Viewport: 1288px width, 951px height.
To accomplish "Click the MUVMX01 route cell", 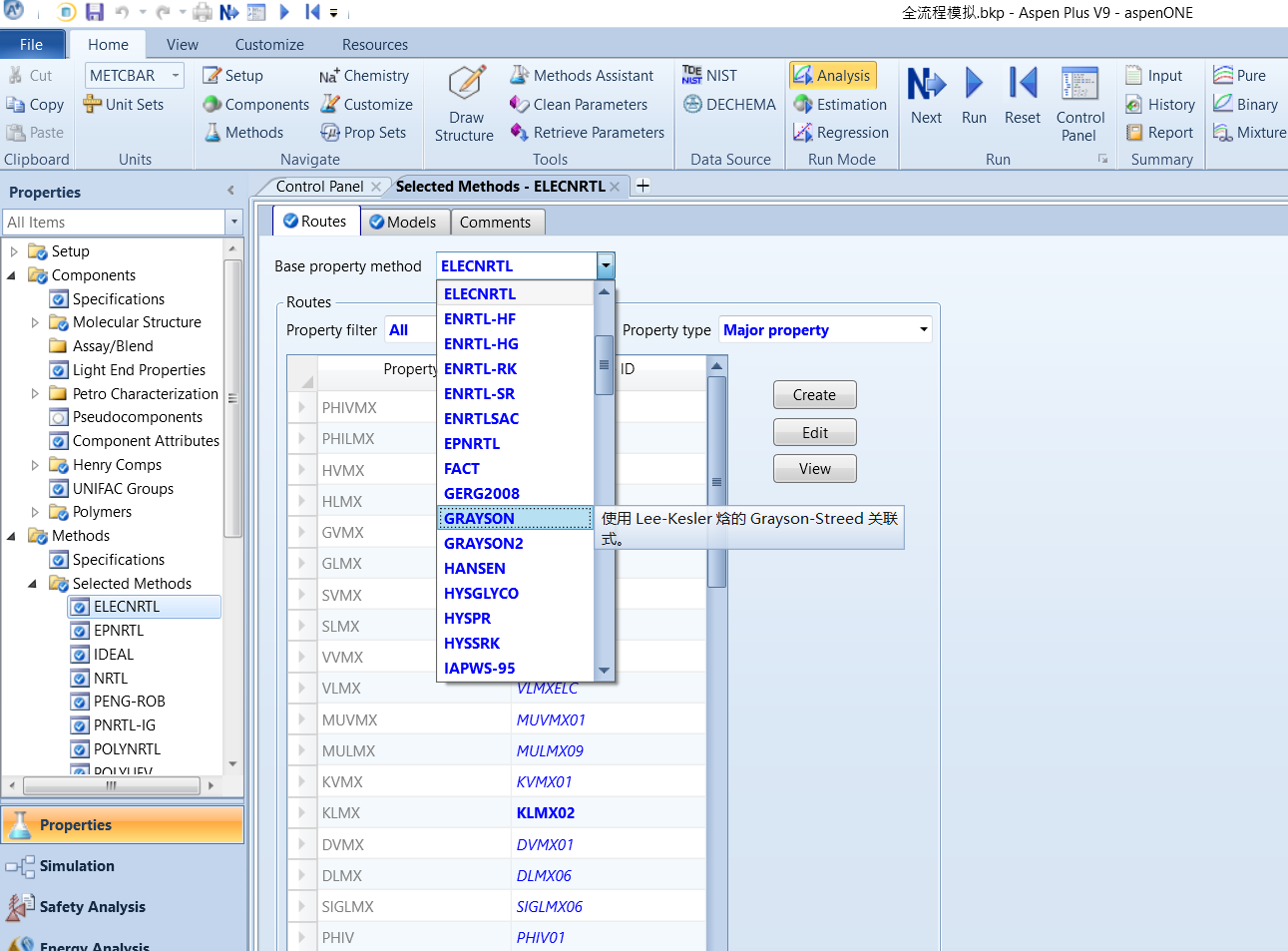I will 609,719.
